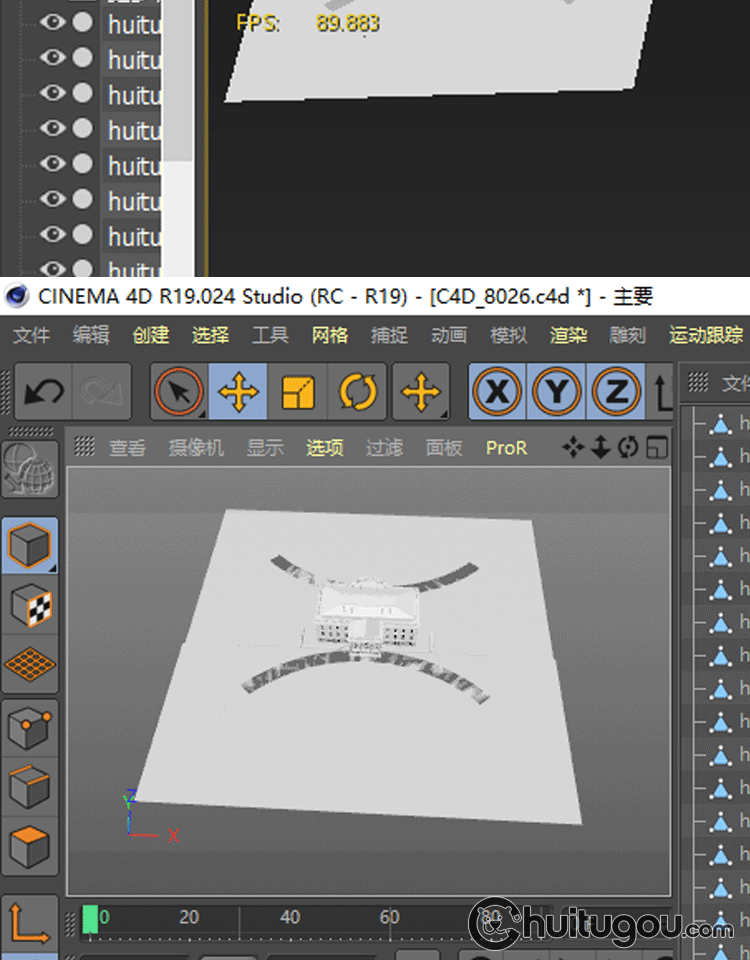750x960 pixels.
Task: Open the 动画 menu
Action: (449, 335)
